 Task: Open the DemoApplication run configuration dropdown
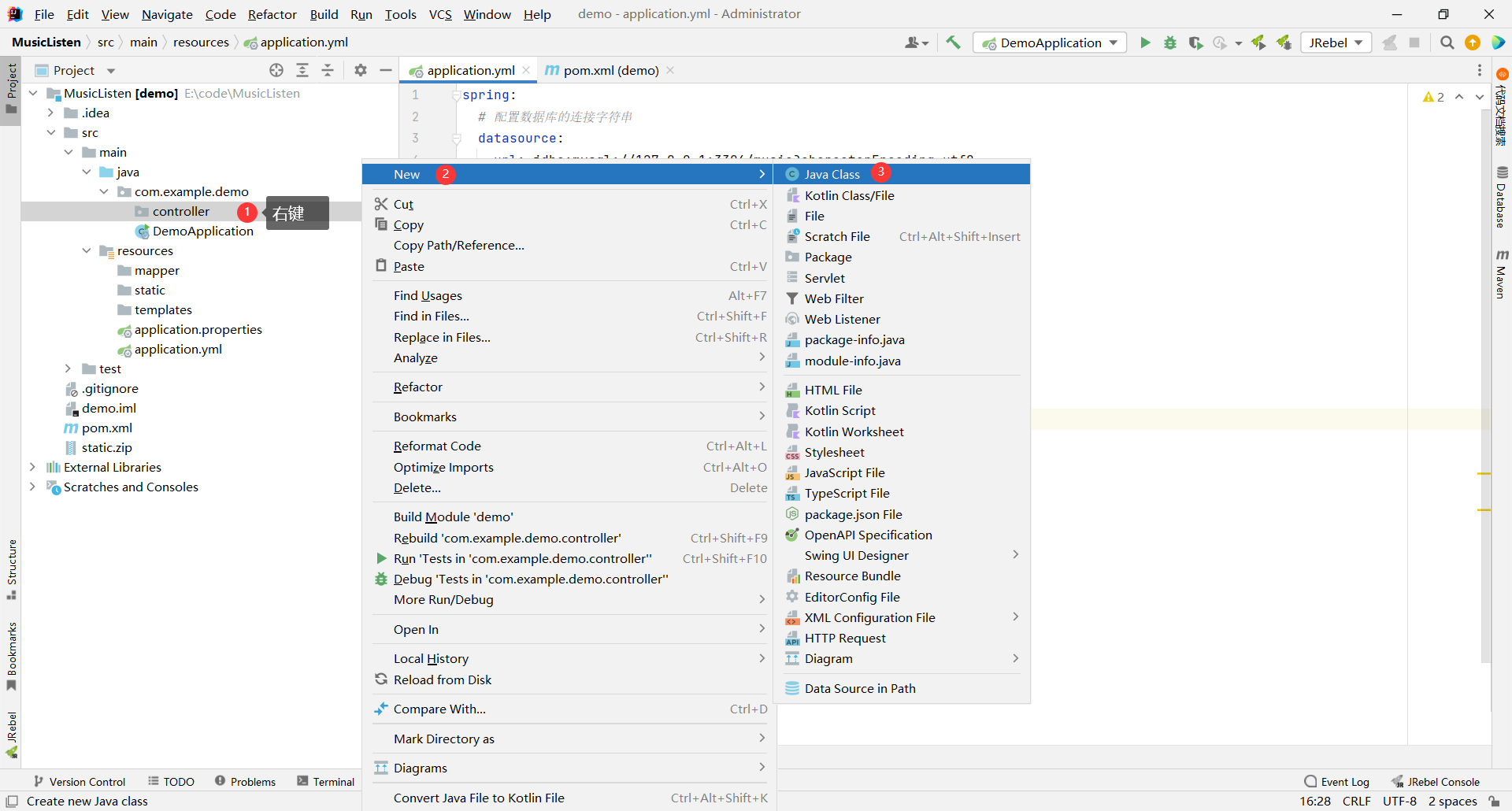tap(1050, 43)
